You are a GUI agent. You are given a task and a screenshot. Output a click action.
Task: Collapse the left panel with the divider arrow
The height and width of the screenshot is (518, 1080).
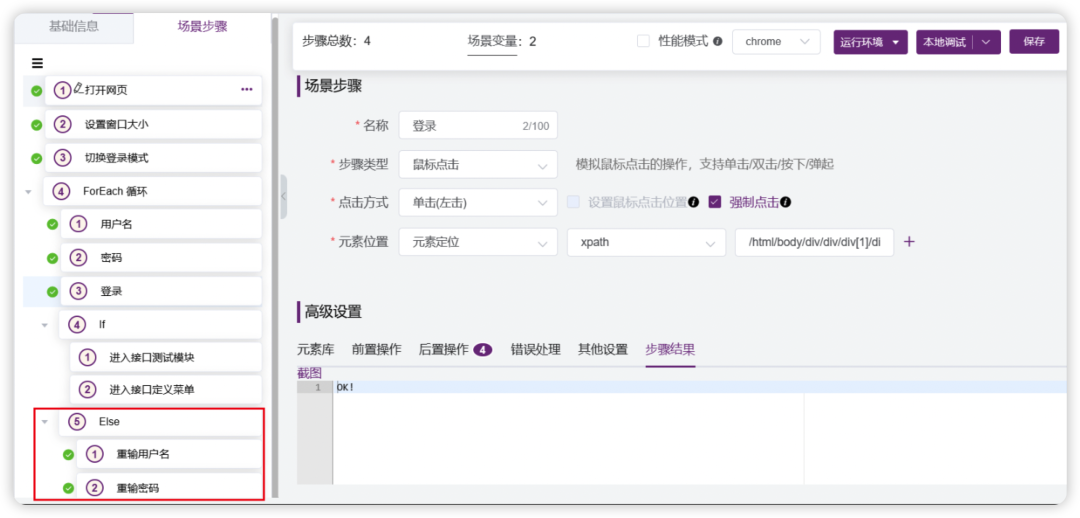point(282,196)
